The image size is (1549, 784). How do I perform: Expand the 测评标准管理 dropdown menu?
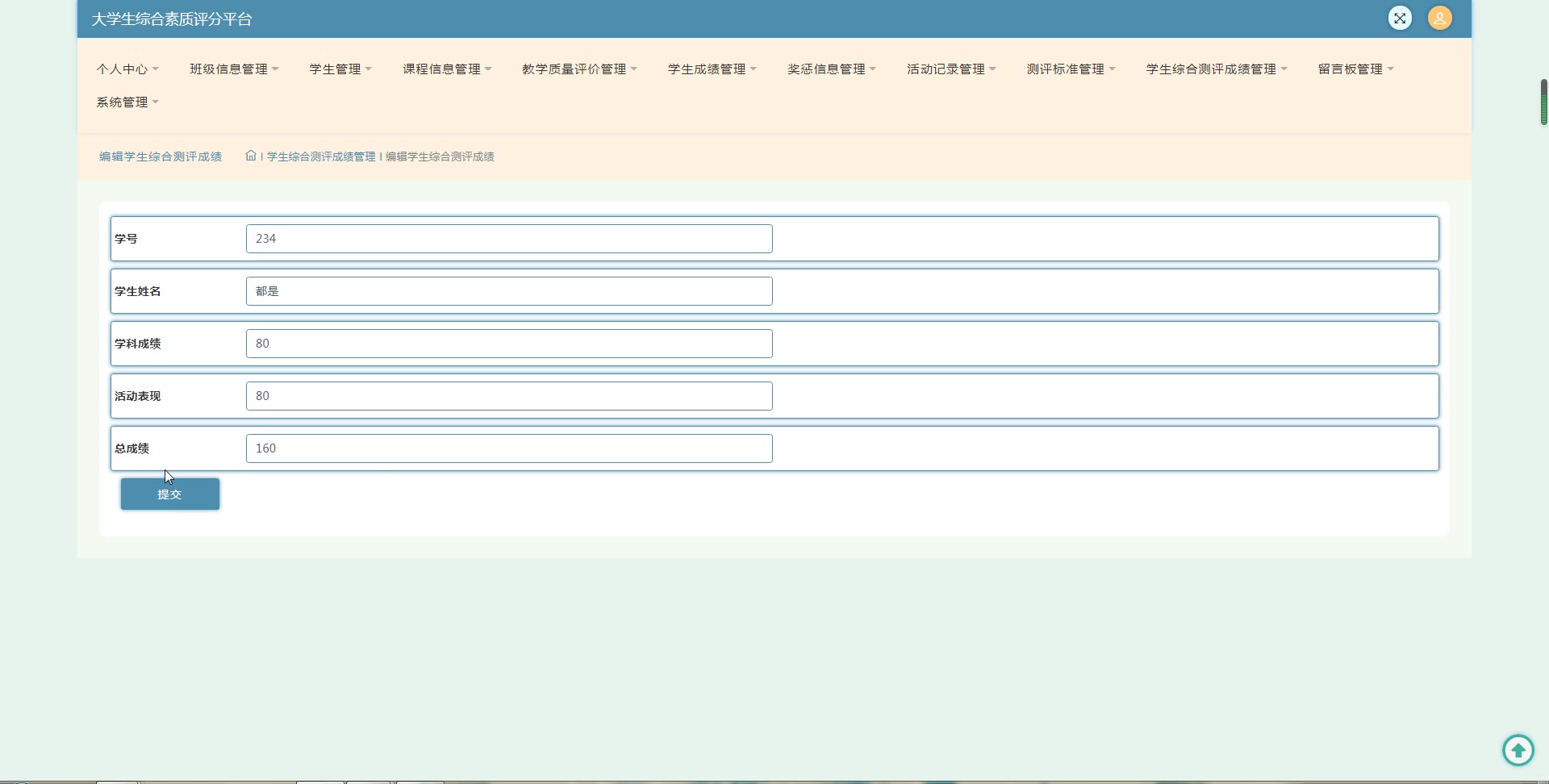click(1071, 69)
